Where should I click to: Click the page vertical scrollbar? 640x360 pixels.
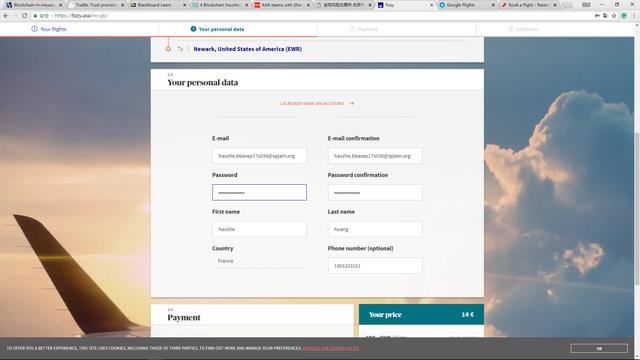point(637,208)
